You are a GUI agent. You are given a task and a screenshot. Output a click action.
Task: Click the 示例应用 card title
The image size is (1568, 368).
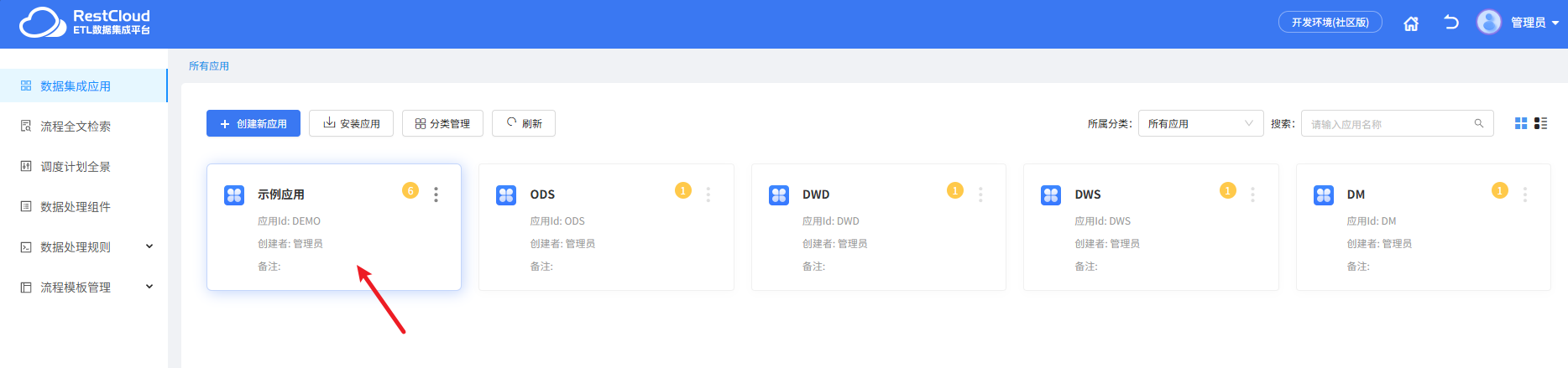pyautogui.click(x=281, y=194)
